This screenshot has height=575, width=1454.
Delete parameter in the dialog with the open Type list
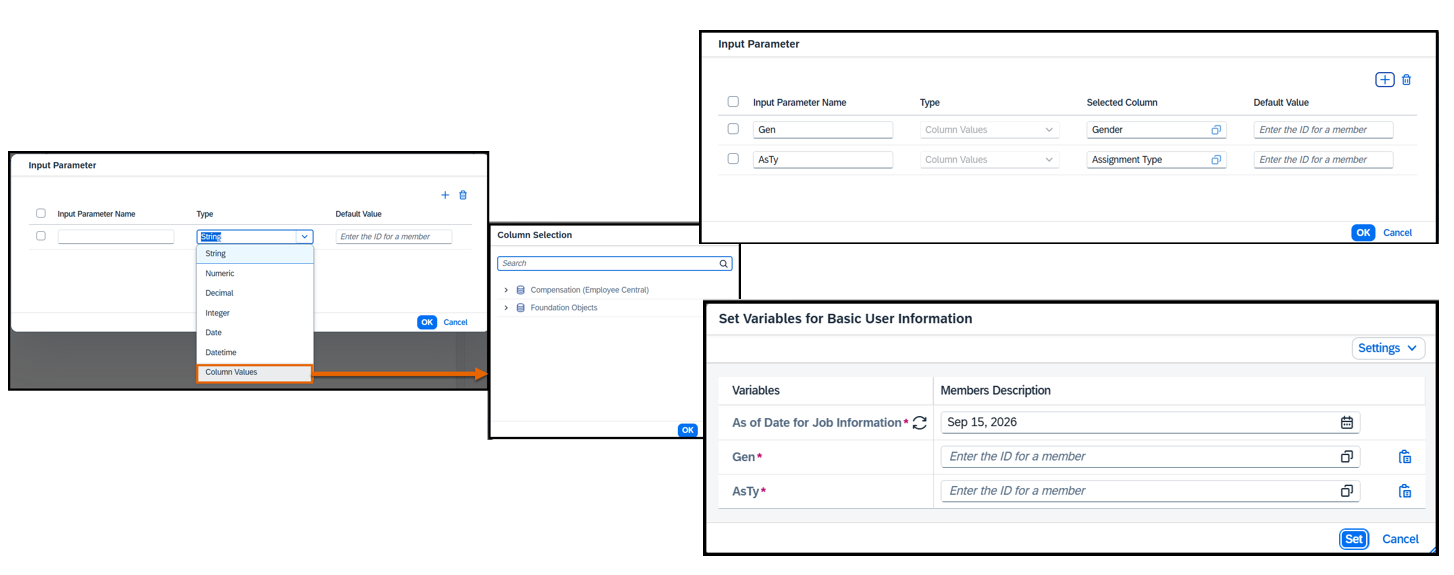(x=463, y=195)
